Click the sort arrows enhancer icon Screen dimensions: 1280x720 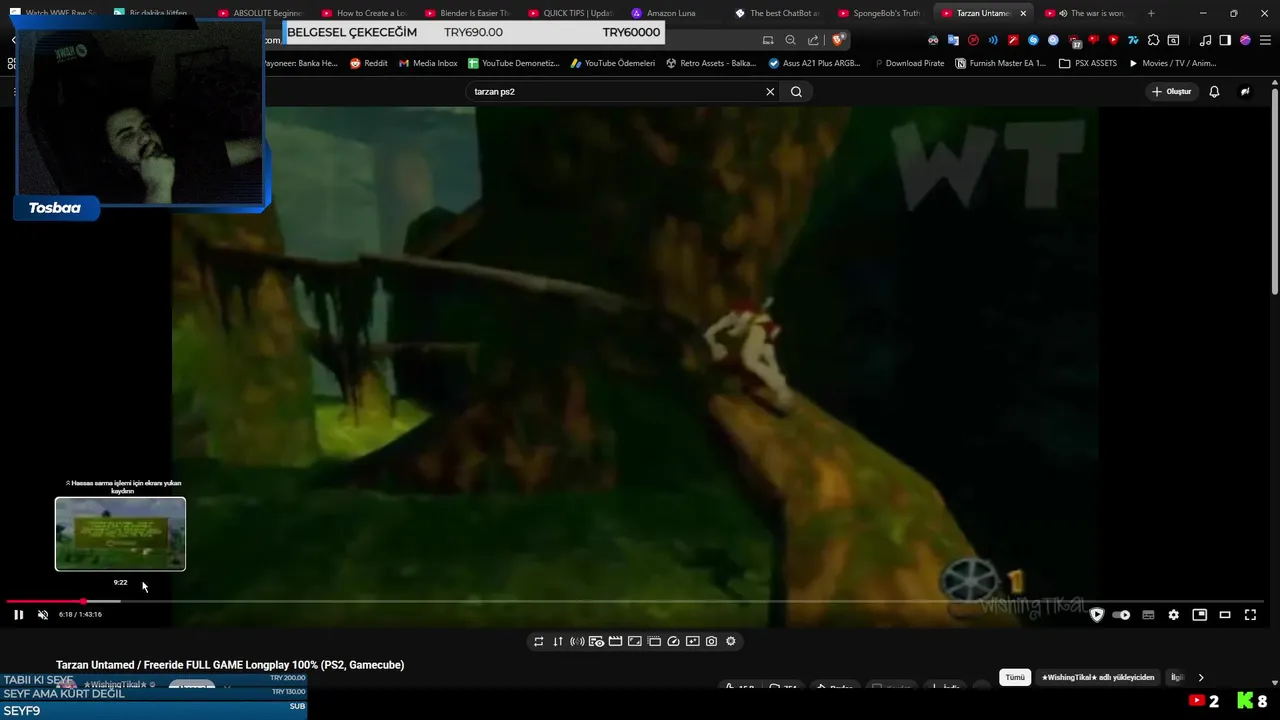coord(558,641)
